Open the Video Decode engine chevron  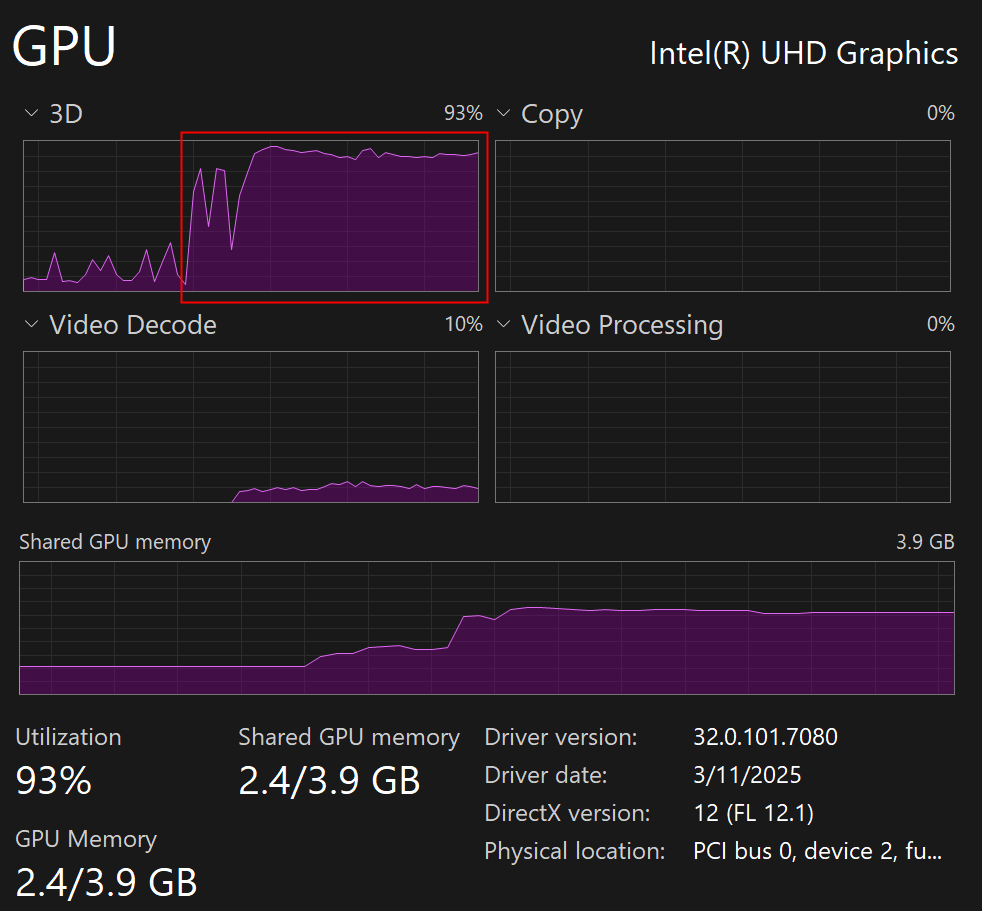click(31, 325)
